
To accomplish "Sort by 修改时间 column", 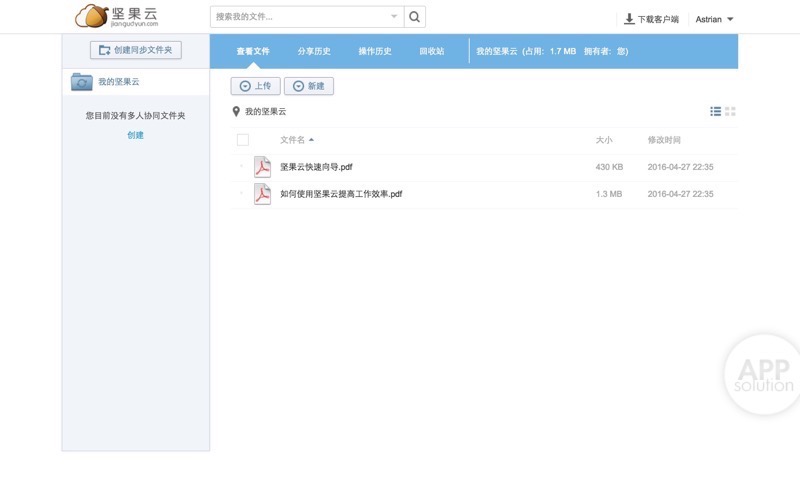I will point(664,140).
